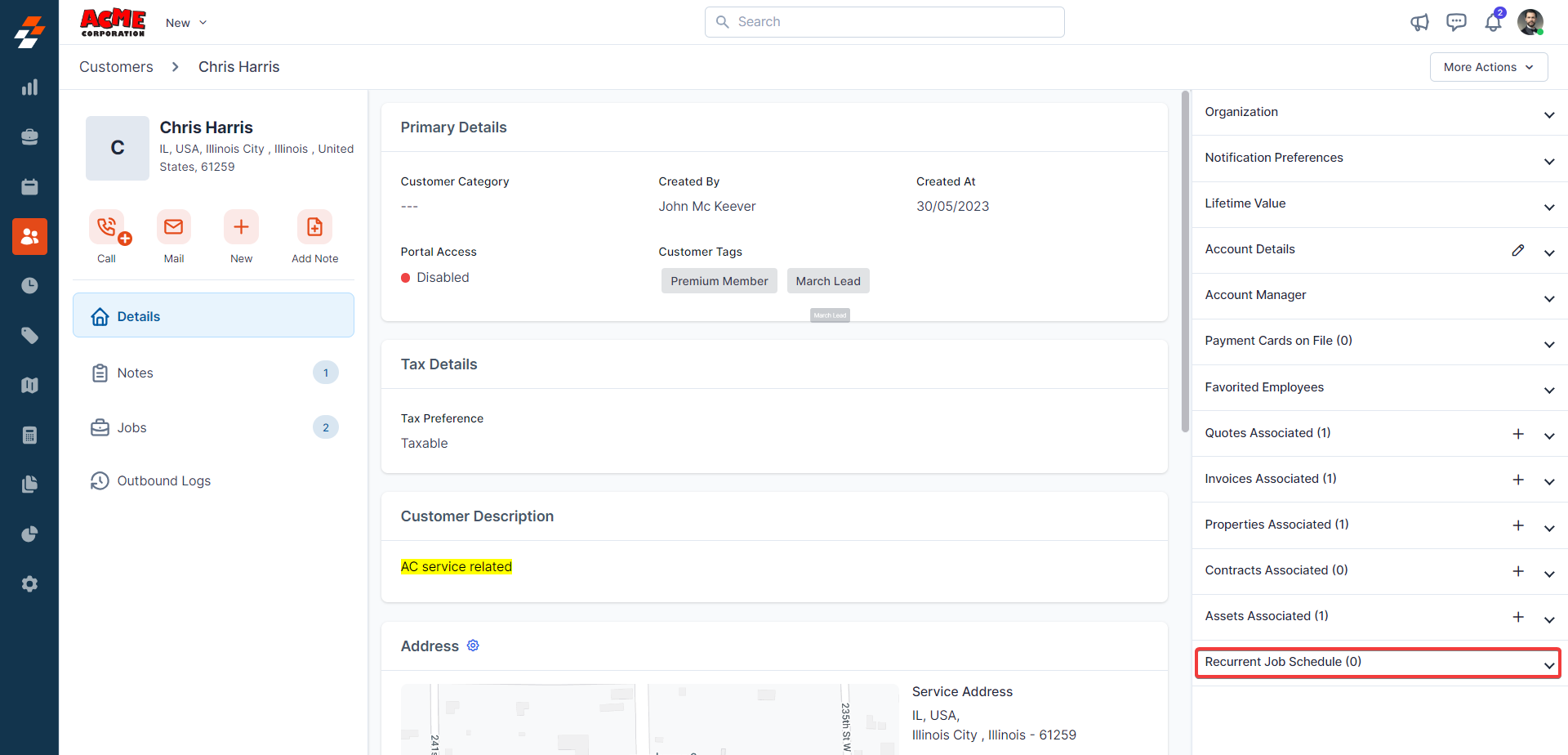
Task: Open settings from the left sidebar
Action: [x=29, y=583]
